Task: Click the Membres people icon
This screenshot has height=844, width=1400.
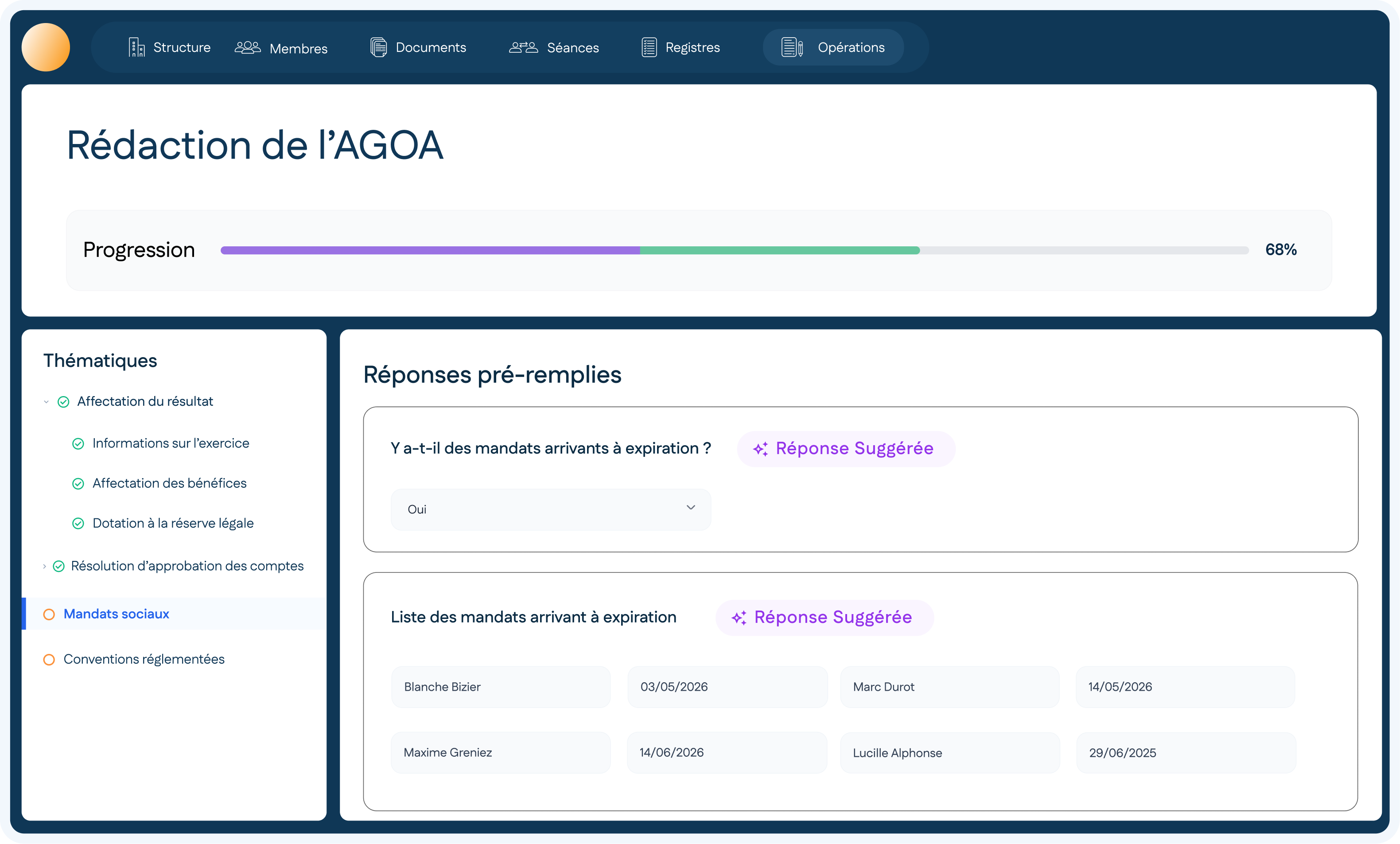Action: (248, 48)
